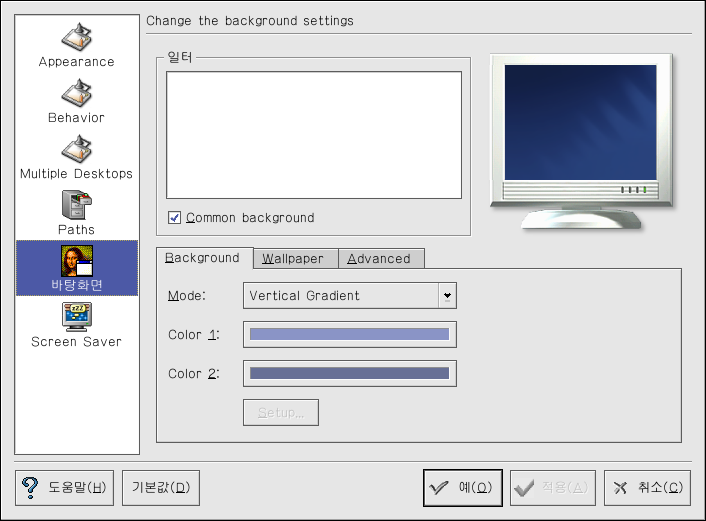706x521 pixels.
Task: Open the Appearance settings icon
Action: pyautogui.click(x=76, y=37)
